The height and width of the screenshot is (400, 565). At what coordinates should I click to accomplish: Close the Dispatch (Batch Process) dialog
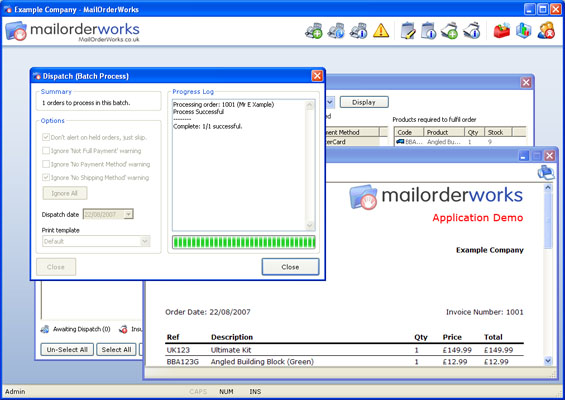point(317,76)
